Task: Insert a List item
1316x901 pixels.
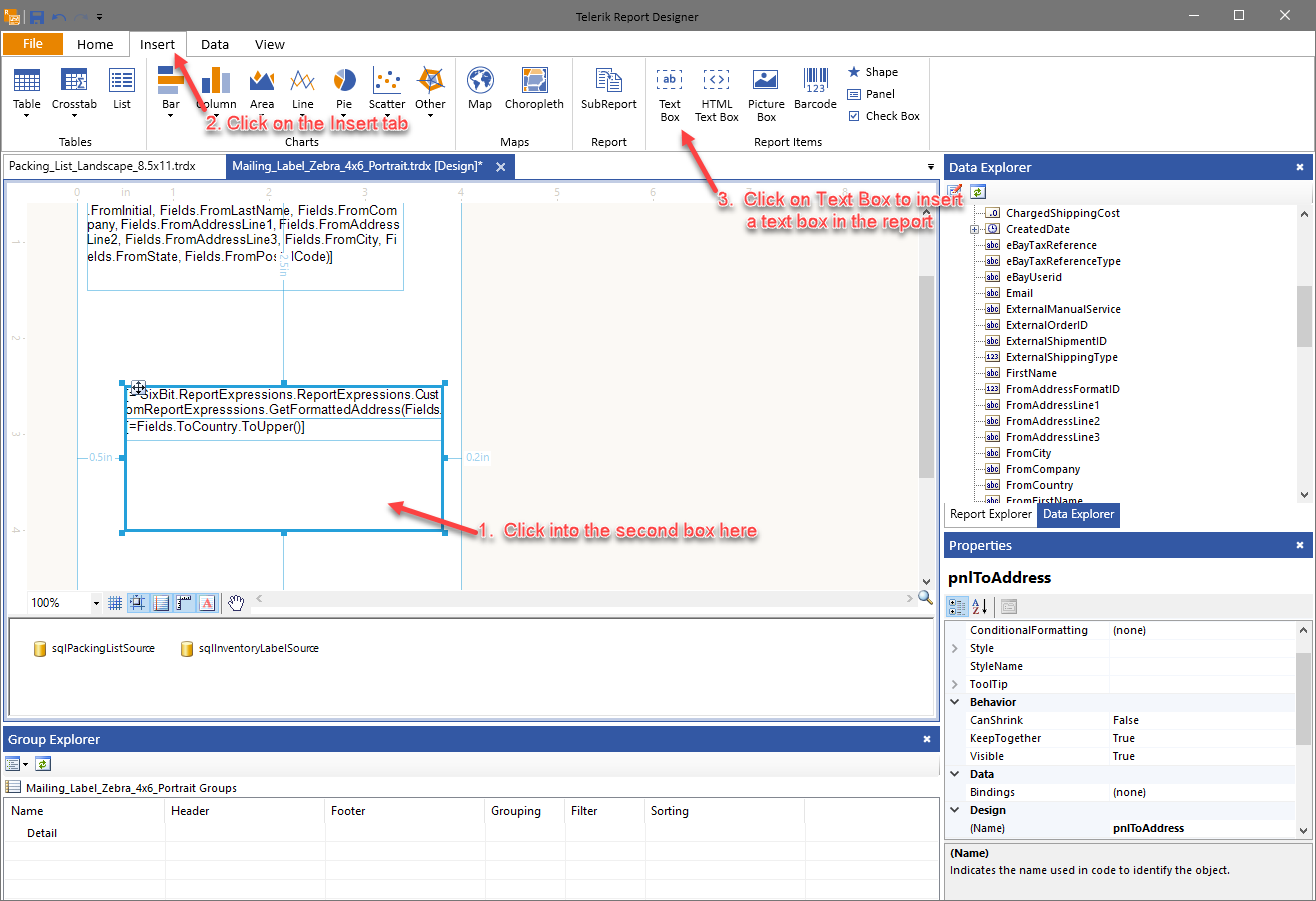Action: click(x=122, y=88)
